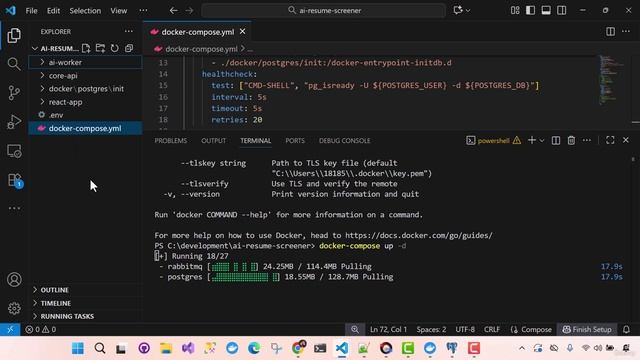Expand the RUNNING TASKS section

click(85, 316)
